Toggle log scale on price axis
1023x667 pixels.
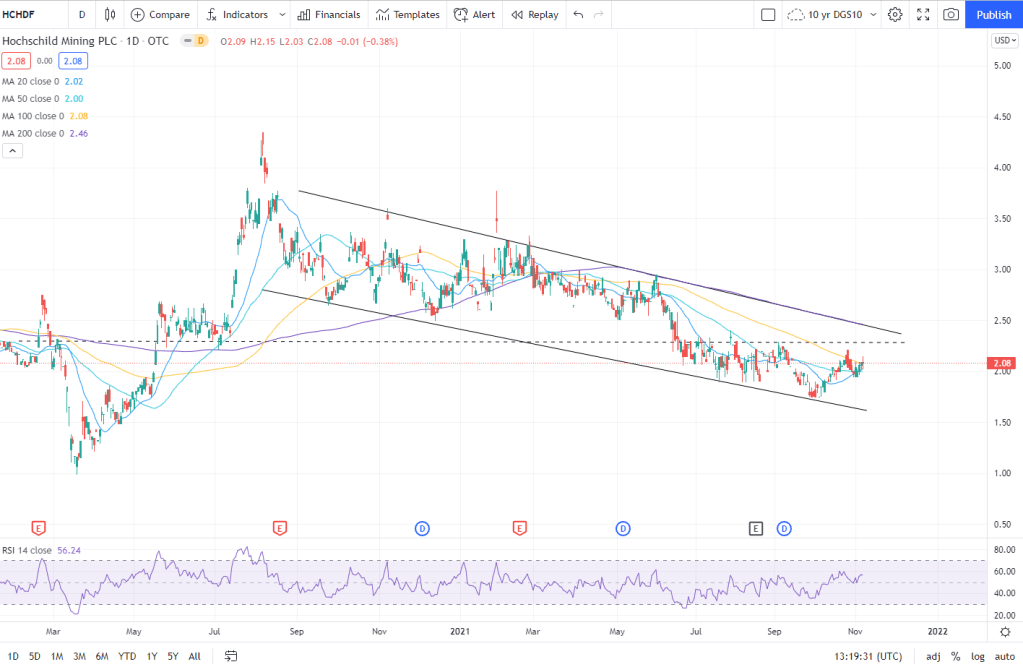[977, 656]
